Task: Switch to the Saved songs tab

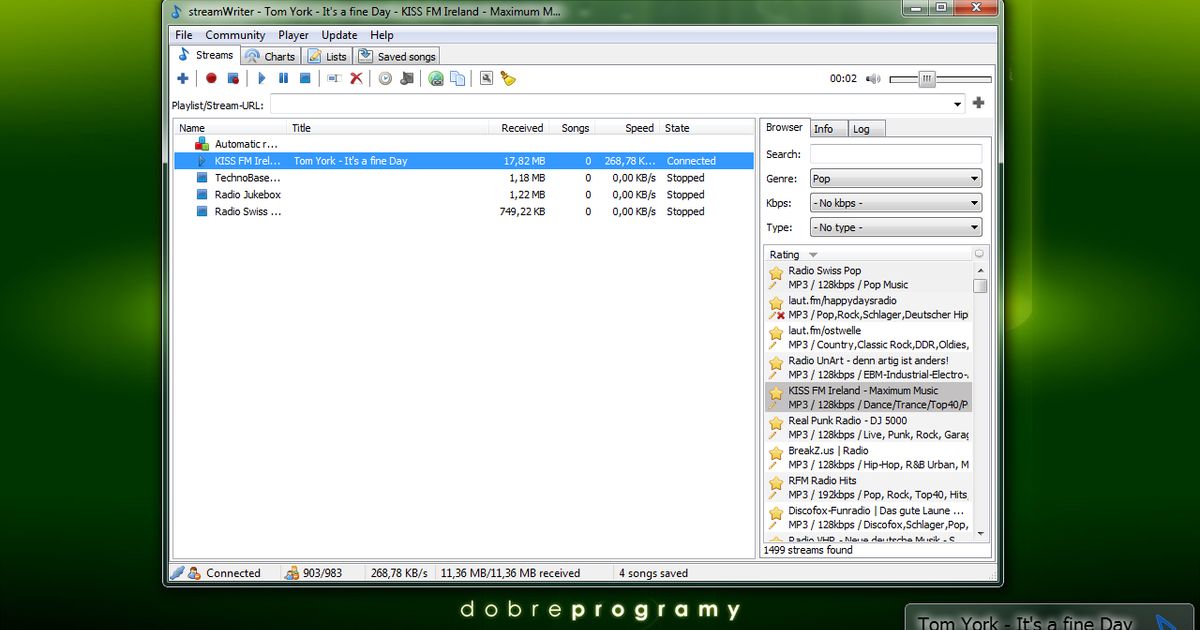Action: coord(397,57)
